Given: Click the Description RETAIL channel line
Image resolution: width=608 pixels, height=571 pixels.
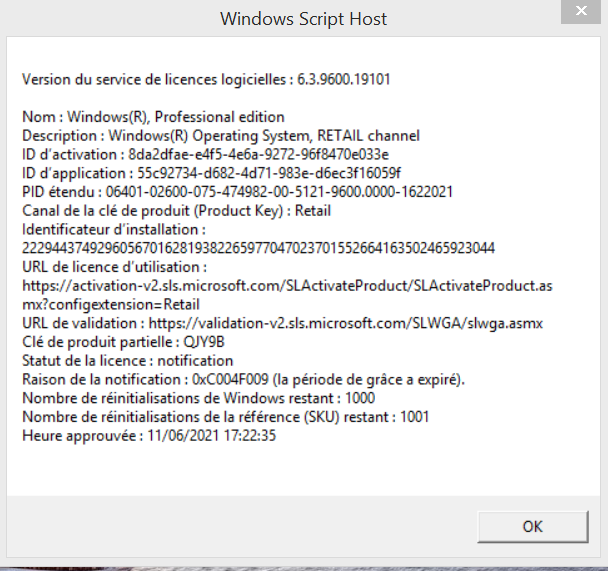Looking at the screenshot, I should point(221,136).
